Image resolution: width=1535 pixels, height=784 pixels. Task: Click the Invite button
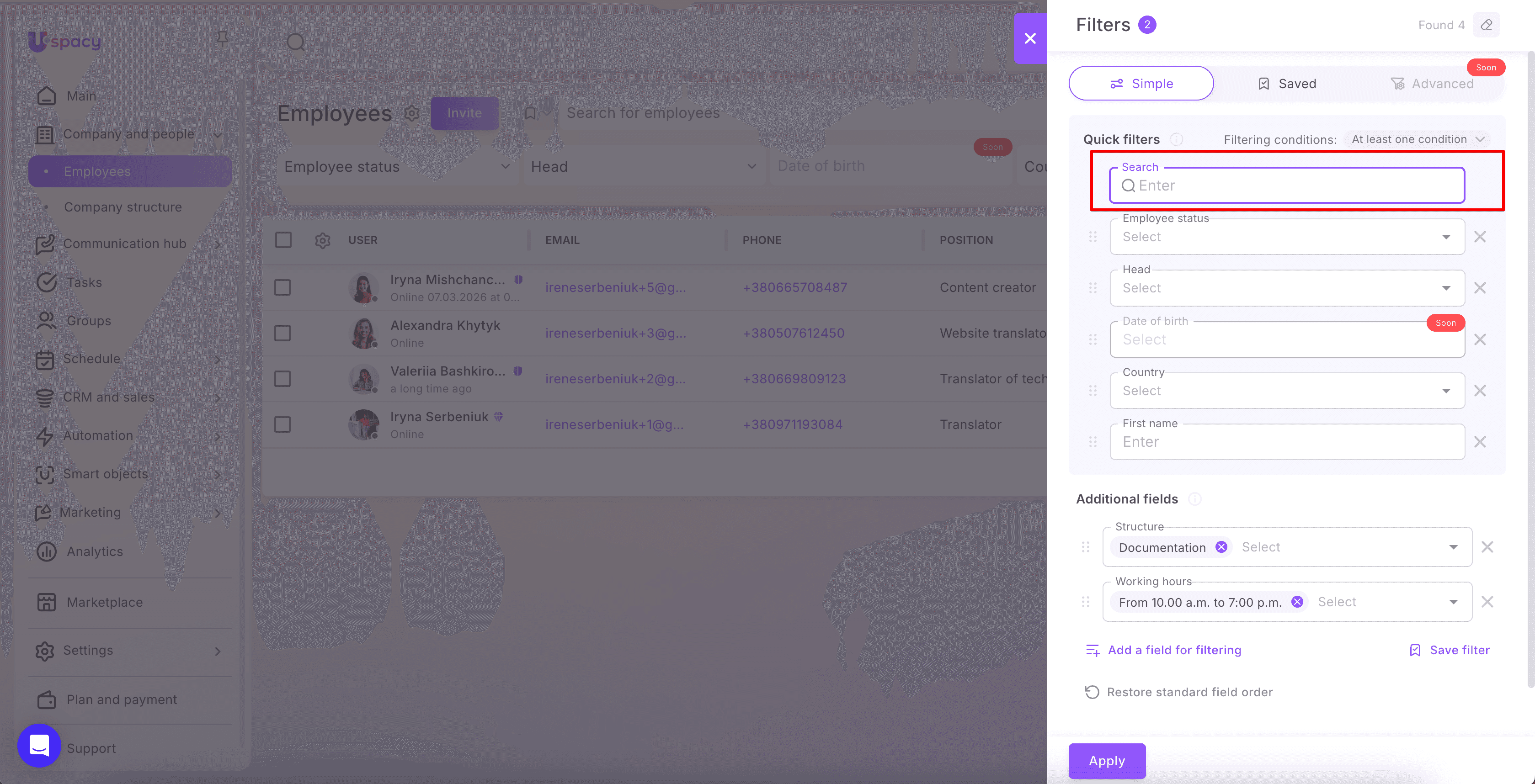[465, 113]
